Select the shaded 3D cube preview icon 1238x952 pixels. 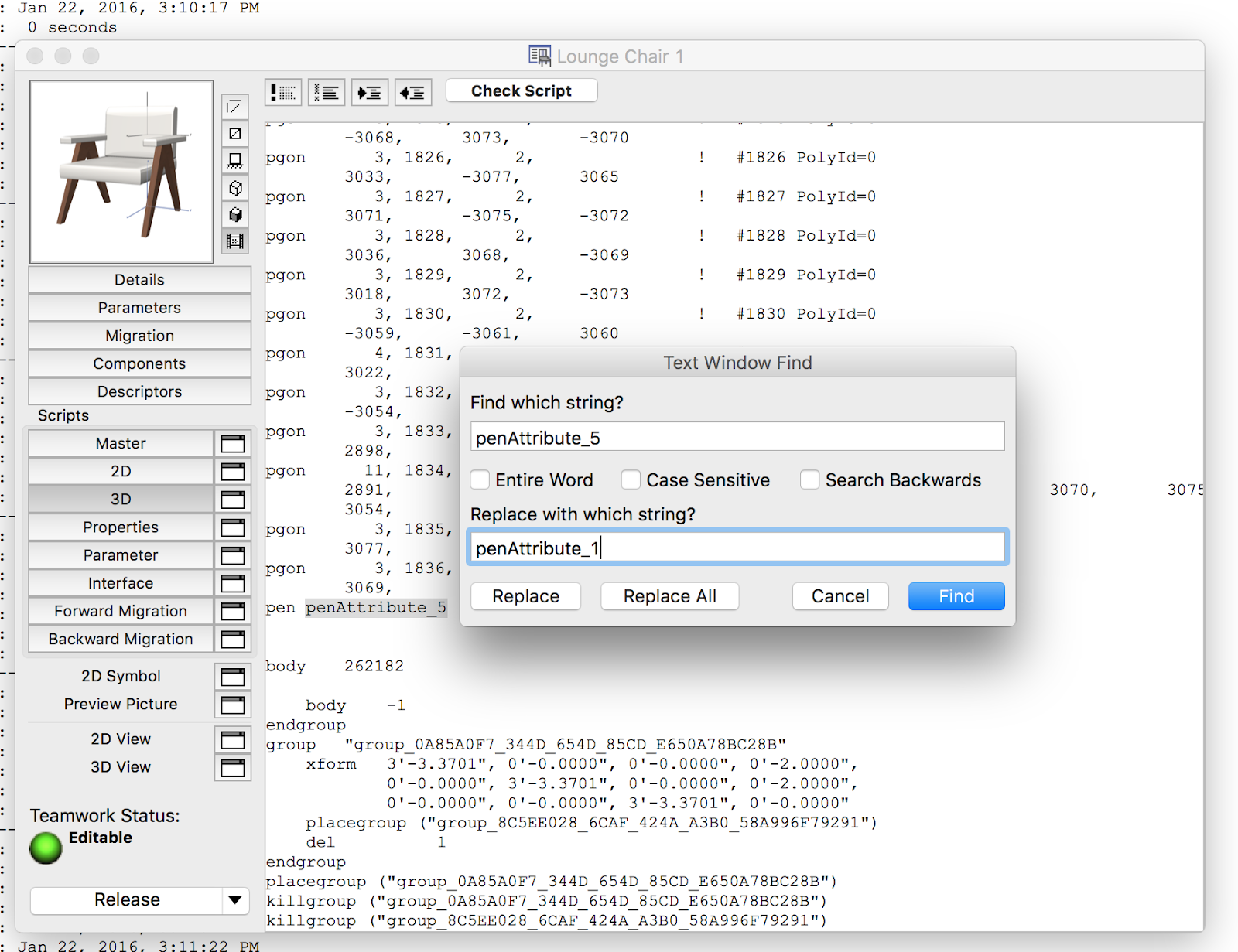(x=235, y=214)
